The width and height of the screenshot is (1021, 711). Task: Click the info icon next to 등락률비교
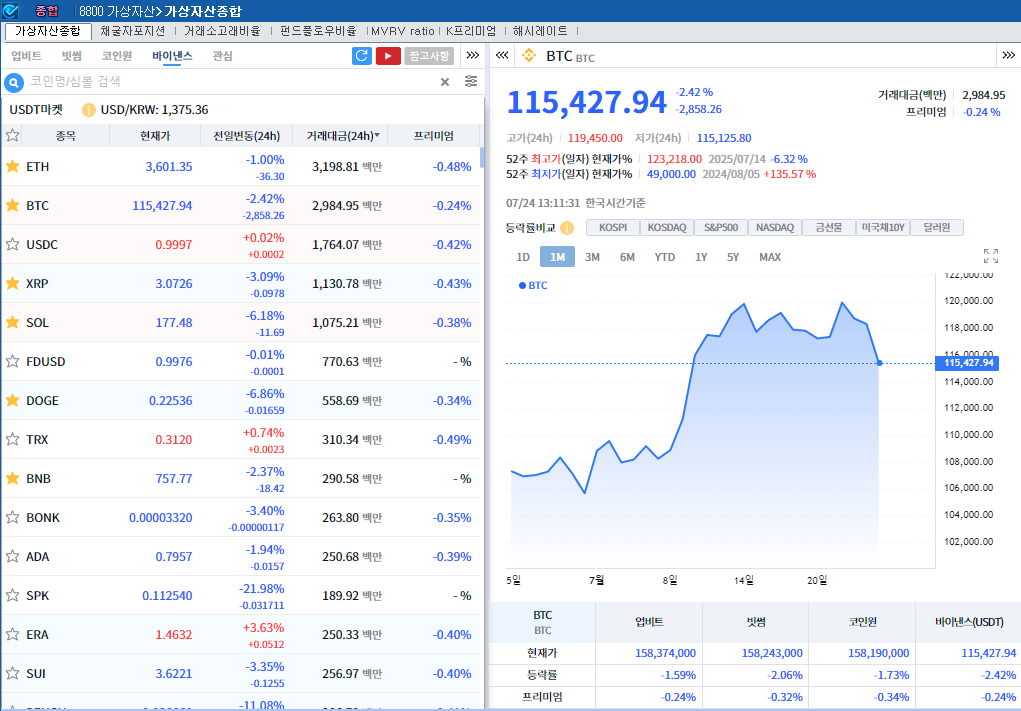[567, 228]
